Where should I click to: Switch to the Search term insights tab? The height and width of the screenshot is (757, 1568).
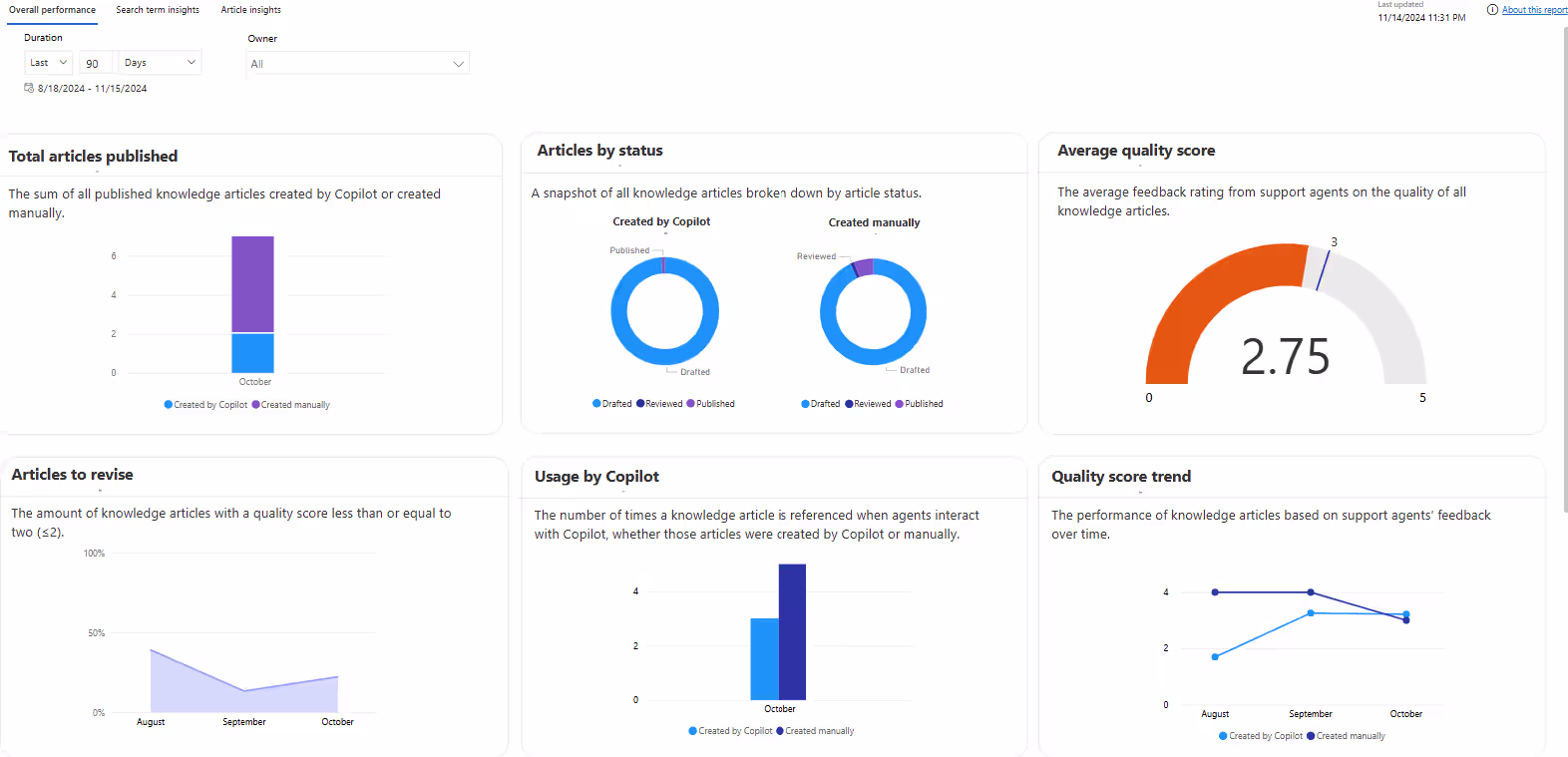[157, 10]
